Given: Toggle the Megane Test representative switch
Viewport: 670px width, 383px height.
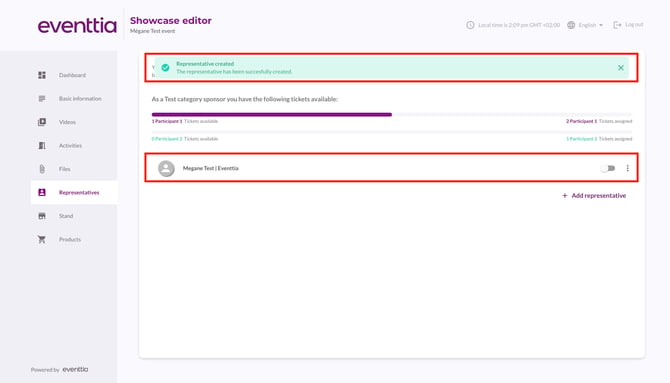Looking at the screenshot, I should 608,168.
